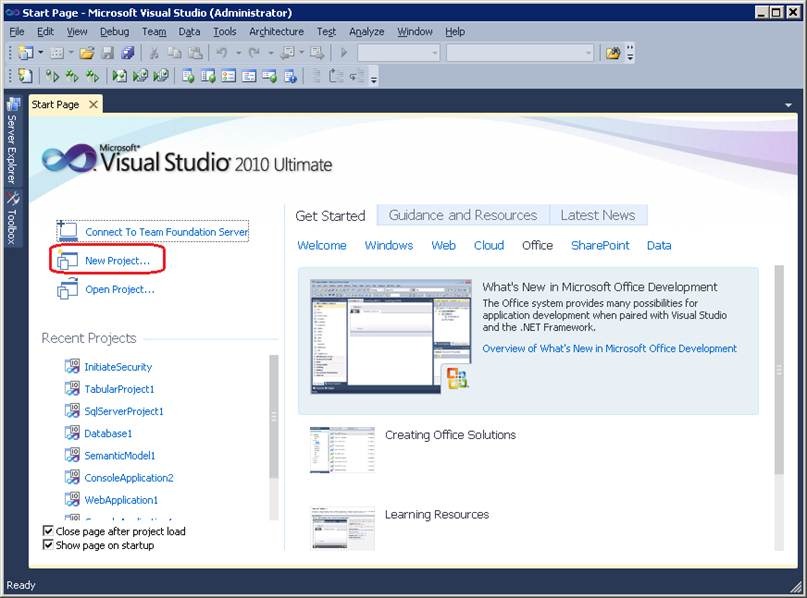The height and width of the screenshot is (598, 807).
Task: Click the Navigate Backward icon
Action: click(x=287, y=52)
